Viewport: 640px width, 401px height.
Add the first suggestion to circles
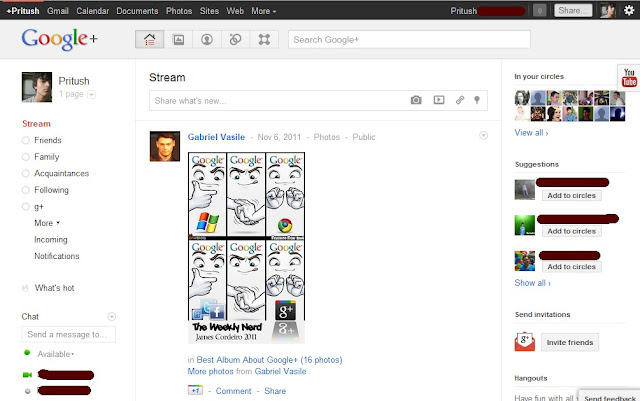[x=571, y=196]
